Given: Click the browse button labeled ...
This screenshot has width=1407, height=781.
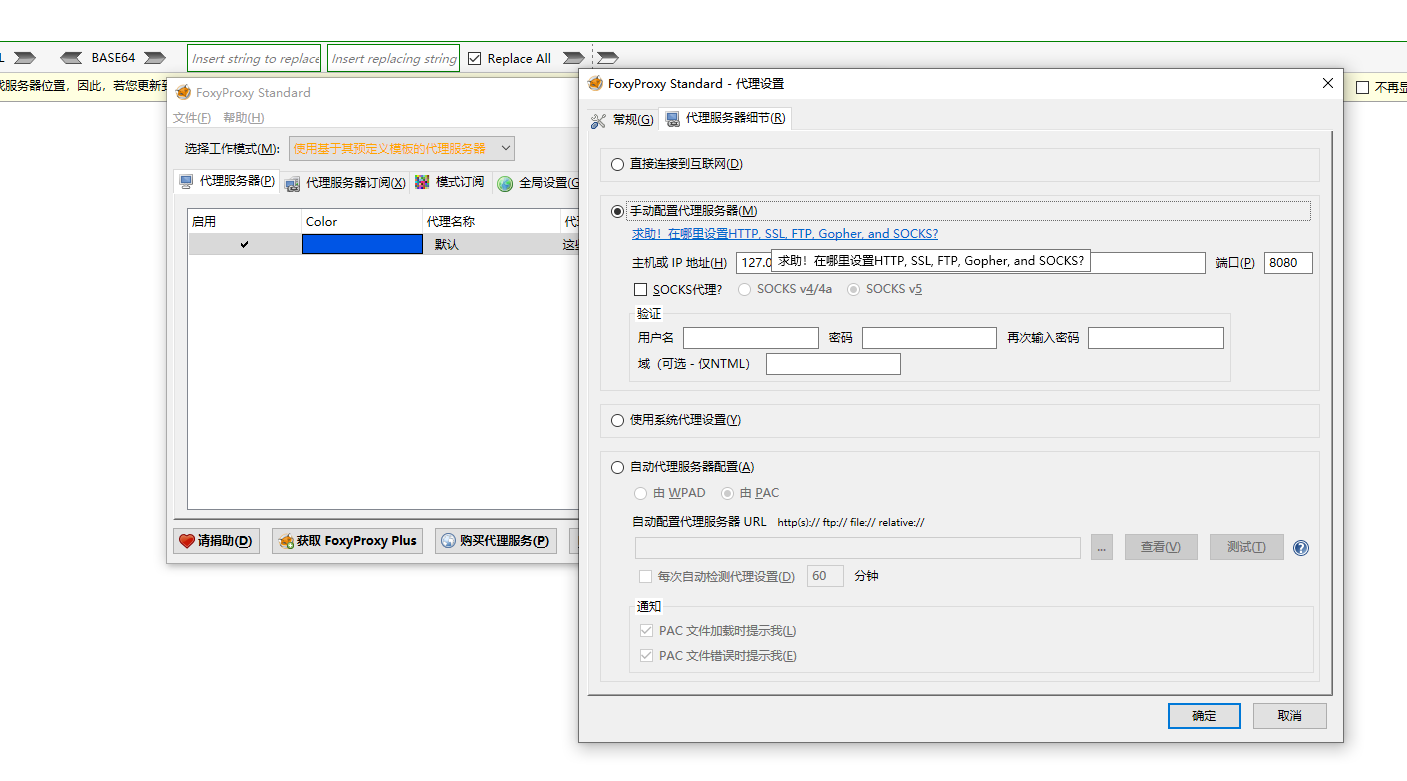Looking at the screenshot, I should tap(1102, 547).
